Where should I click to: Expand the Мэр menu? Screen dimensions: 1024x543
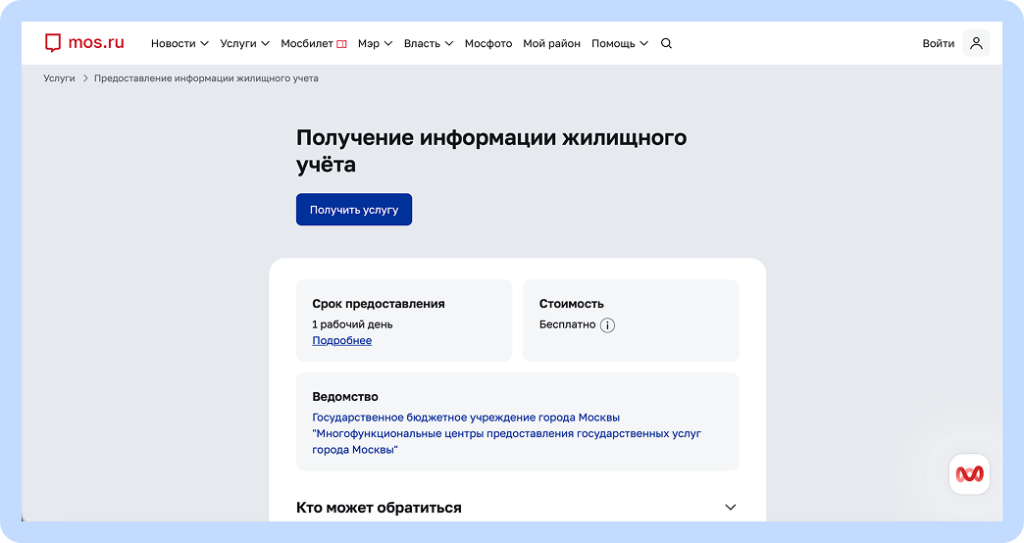tap(375, 43)
